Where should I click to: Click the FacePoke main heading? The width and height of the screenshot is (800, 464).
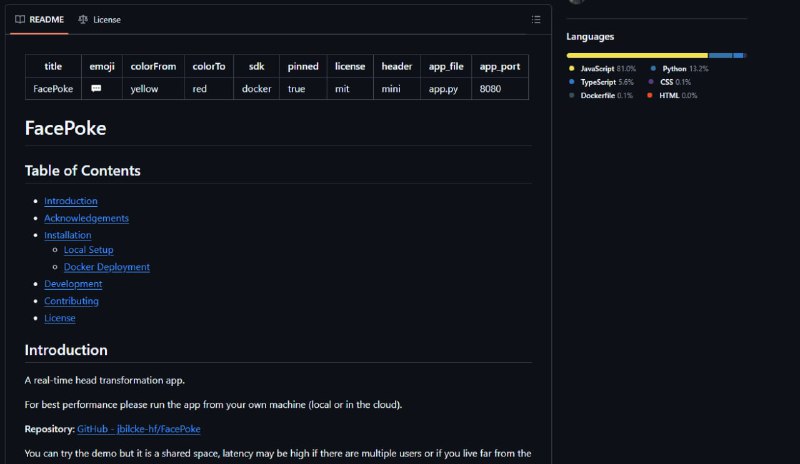tap(65, 128)
